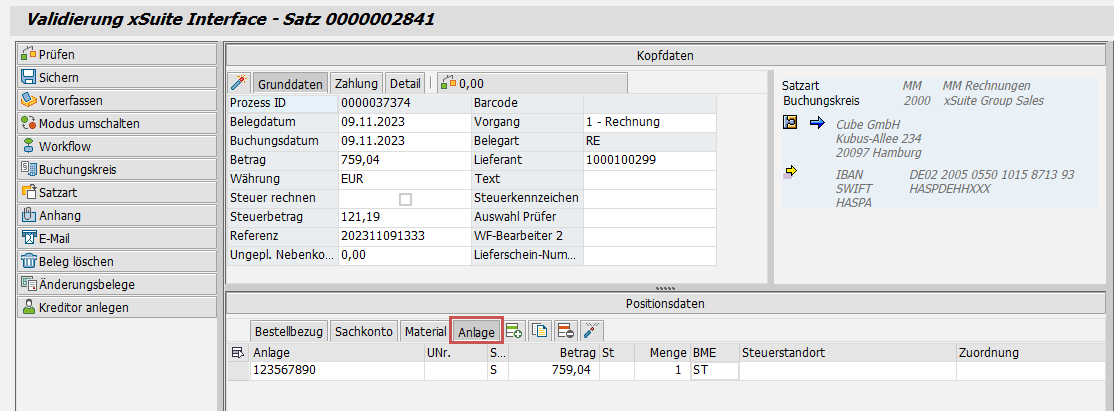Click the Lieferant field 1000100299
Image resolution: width=1114 pixels, height=411 pixels.
pyautogui.click(x=649, y=160)
